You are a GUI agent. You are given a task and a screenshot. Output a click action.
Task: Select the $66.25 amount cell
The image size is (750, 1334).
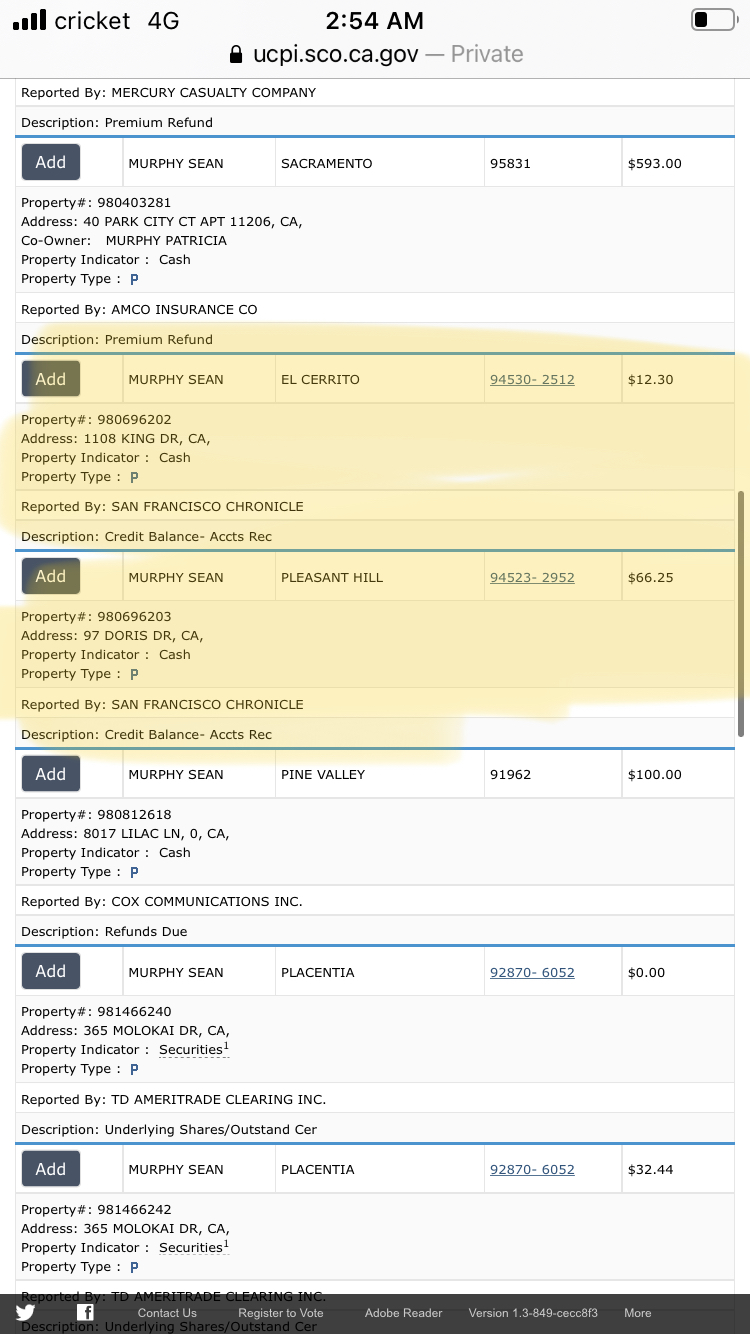pos(677,577)
